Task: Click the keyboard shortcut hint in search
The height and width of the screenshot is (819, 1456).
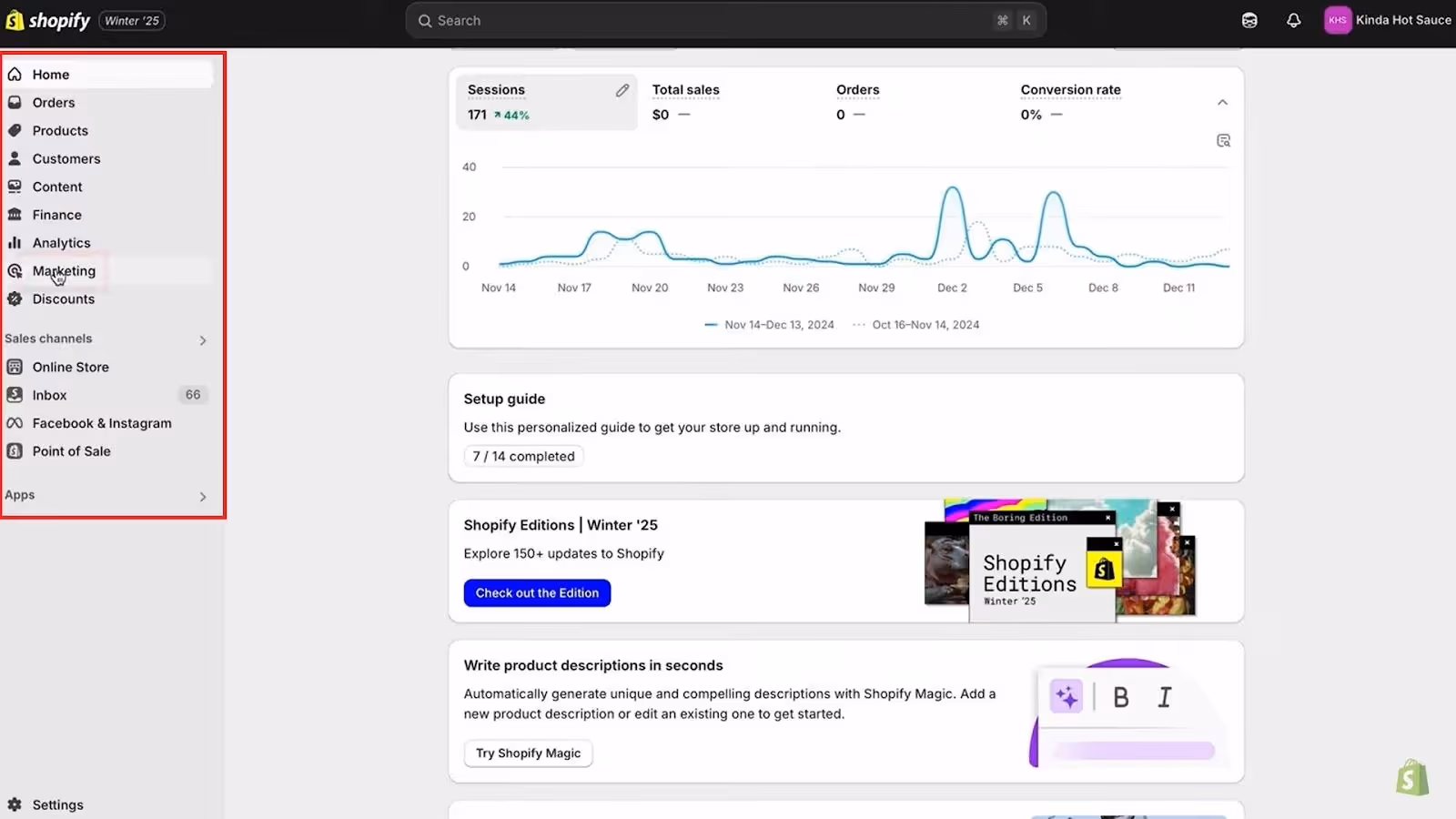Action: click(x=1015, y=20)
